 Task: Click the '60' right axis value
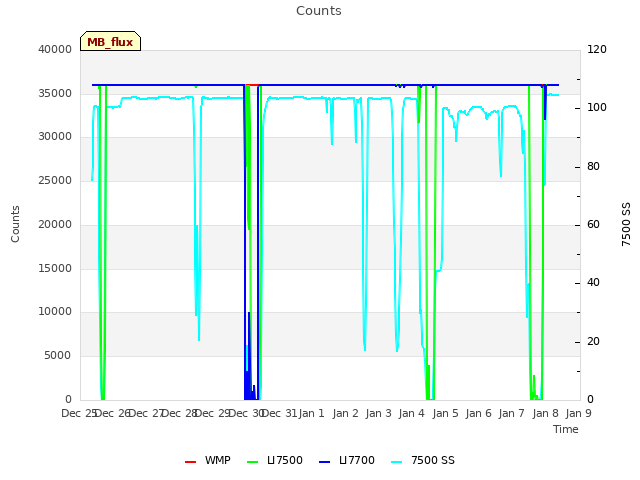(x=593, y=224)
